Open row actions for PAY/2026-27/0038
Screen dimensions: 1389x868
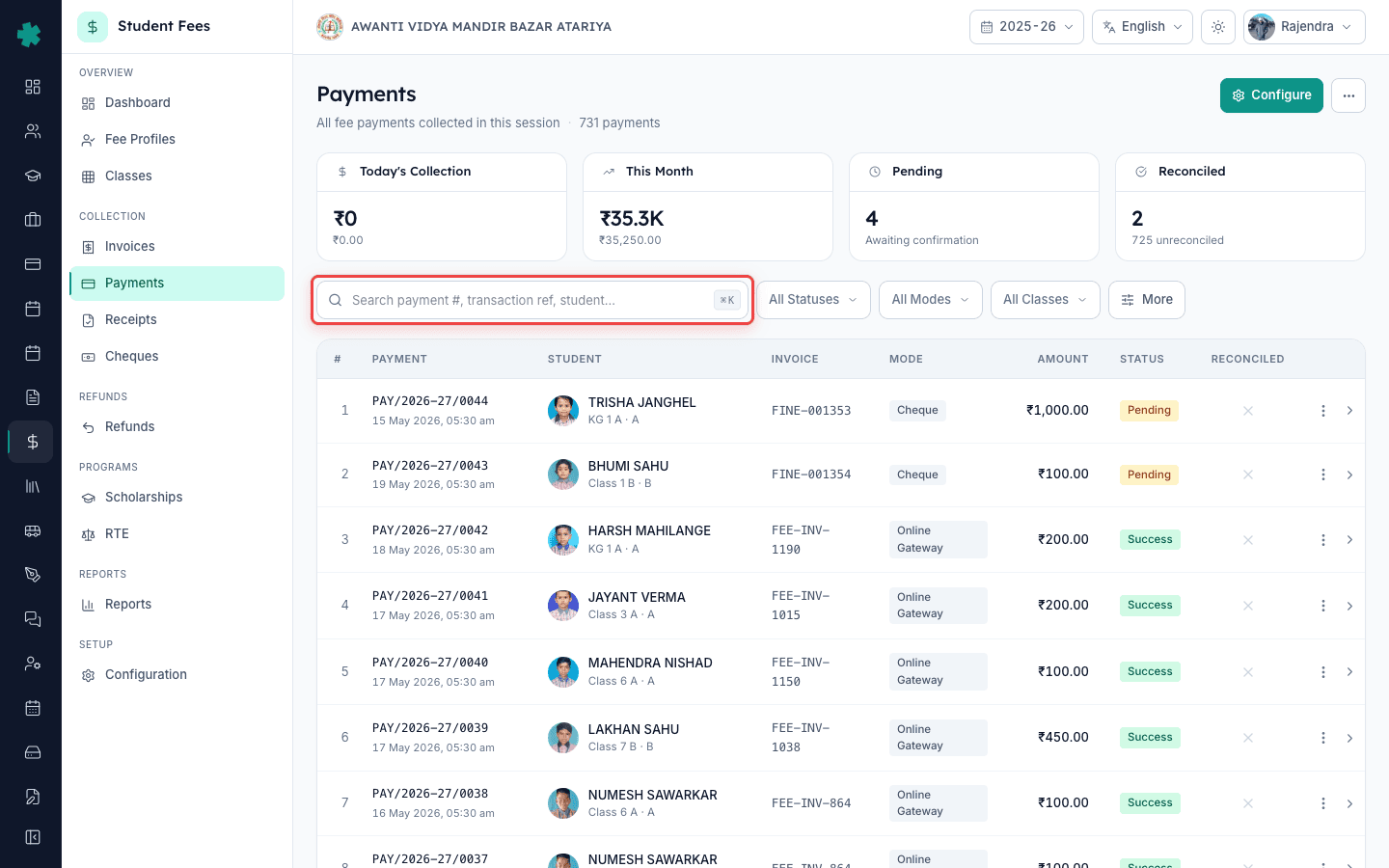pos(1323,803)
